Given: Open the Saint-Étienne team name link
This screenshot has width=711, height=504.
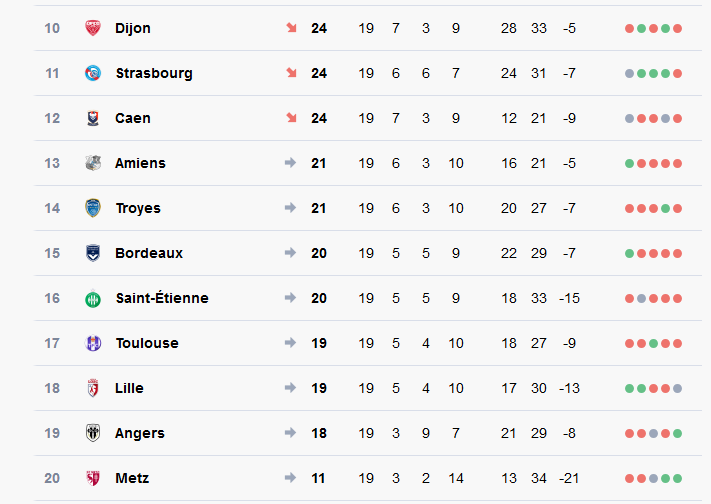Looking at the screenshot, I should (x=162, y=298).
